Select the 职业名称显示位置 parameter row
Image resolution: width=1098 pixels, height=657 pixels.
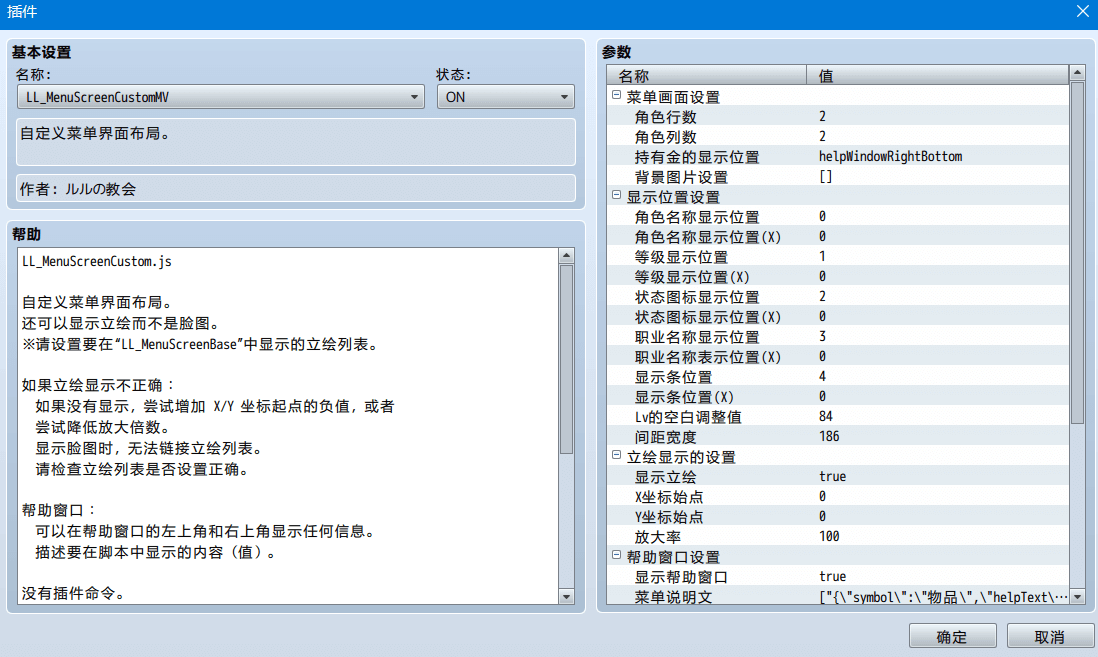click(x=838, y=336)
